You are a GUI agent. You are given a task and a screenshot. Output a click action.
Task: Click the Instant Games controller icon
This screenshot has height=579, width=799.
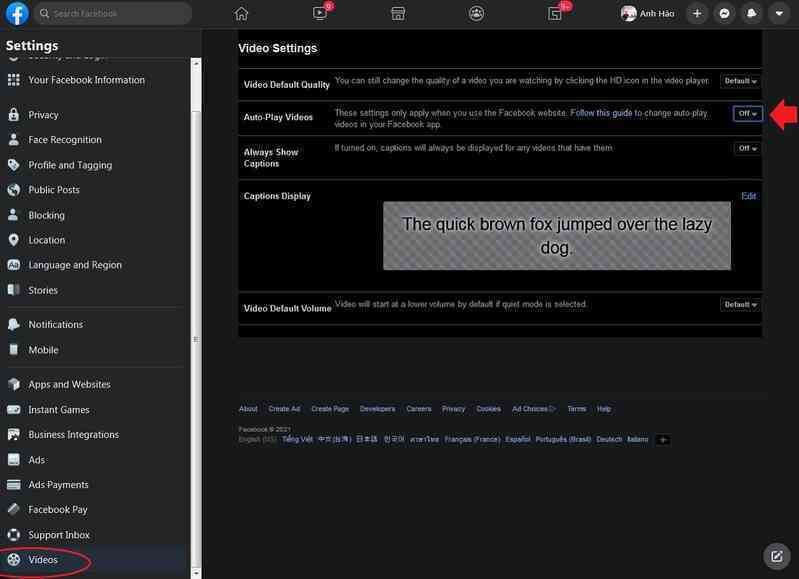click(14, 409)
